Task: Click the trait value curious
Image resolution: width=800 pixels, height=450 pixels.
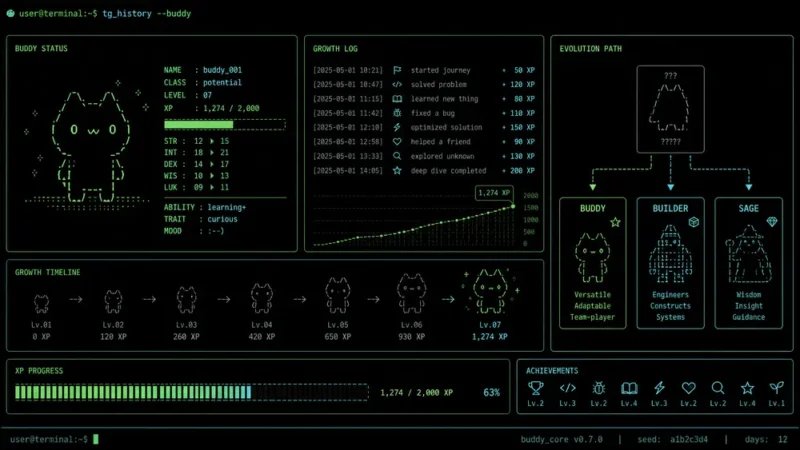Action: click(222, 219)
